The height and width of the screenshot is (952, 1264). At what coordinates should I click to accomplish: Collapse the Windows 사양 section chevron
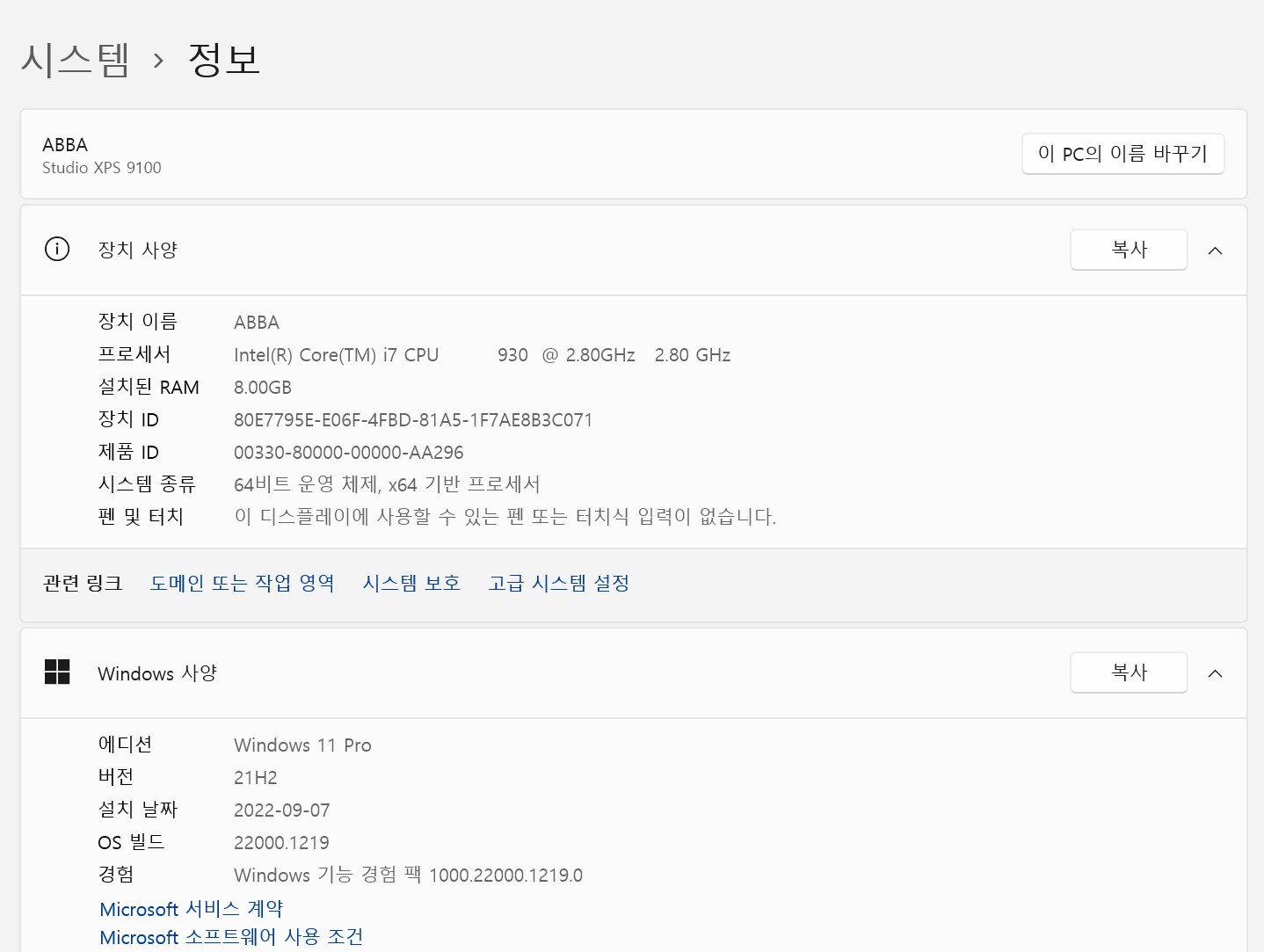tap(1216, 673)
